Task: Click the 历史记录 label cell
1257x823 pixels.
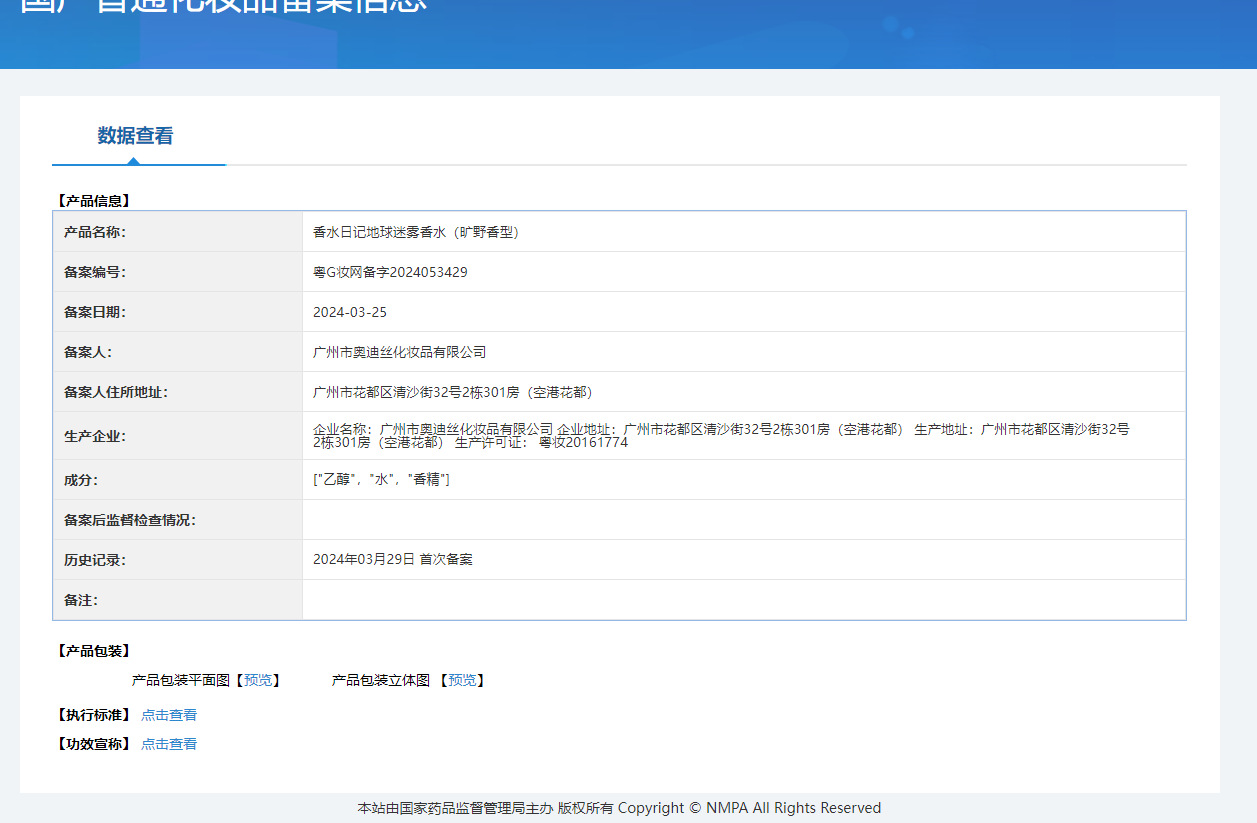Action: point(178,560)
